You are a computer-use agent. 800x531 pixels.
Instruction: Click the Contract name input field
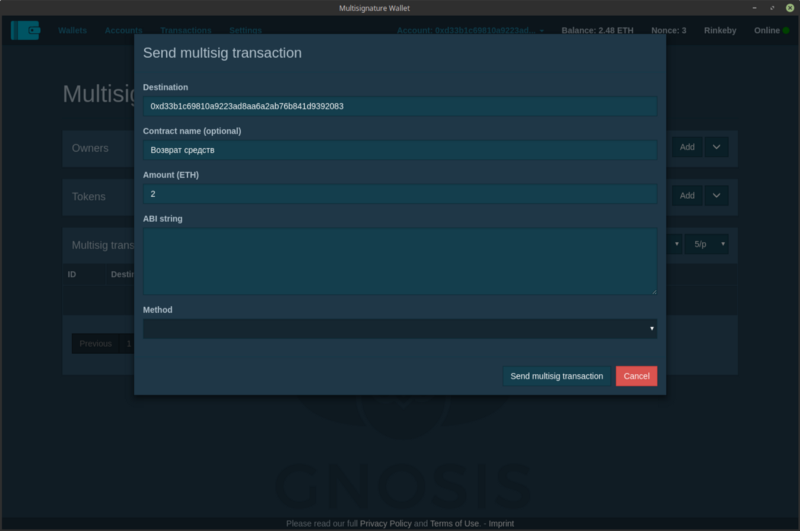[400, 150]
